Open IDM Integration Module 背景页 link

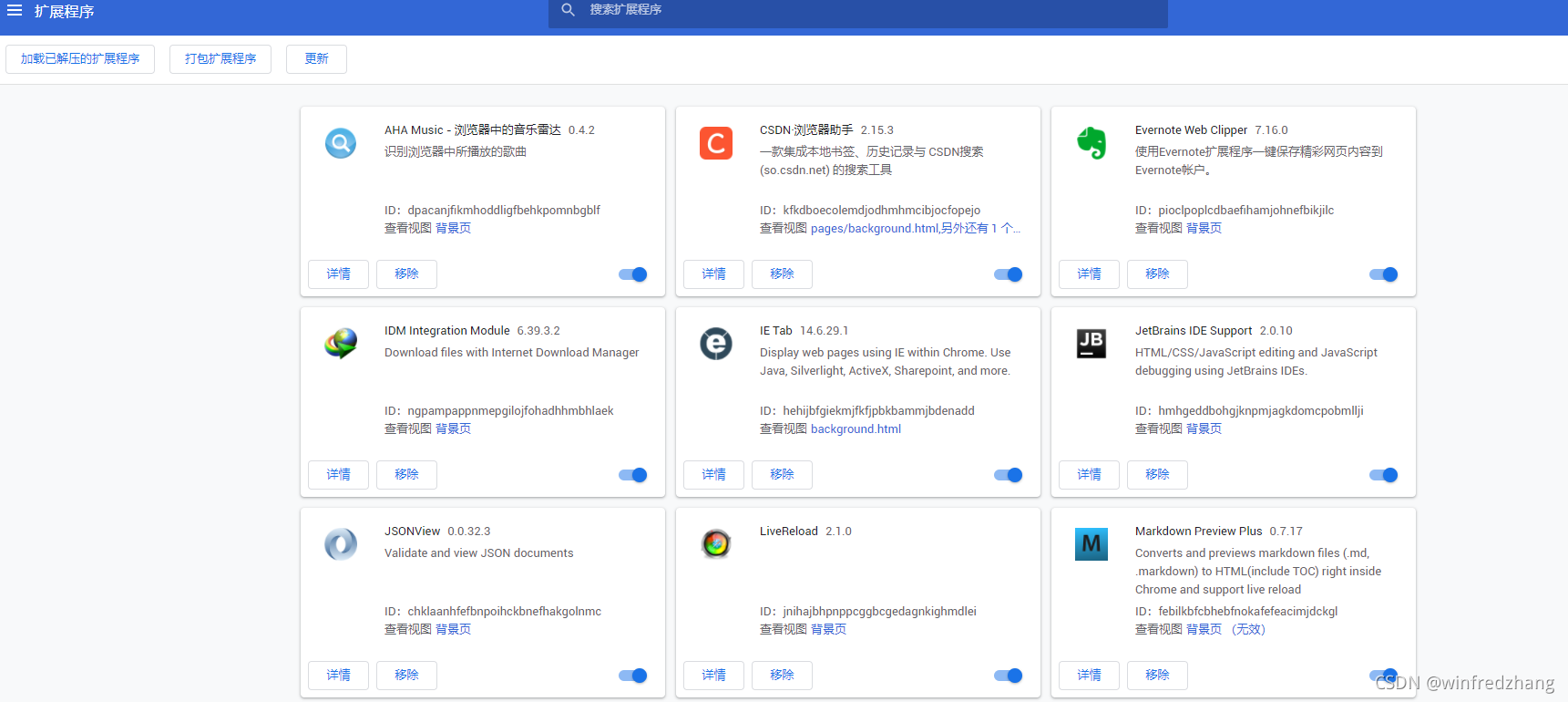click(x=453, y=429)
